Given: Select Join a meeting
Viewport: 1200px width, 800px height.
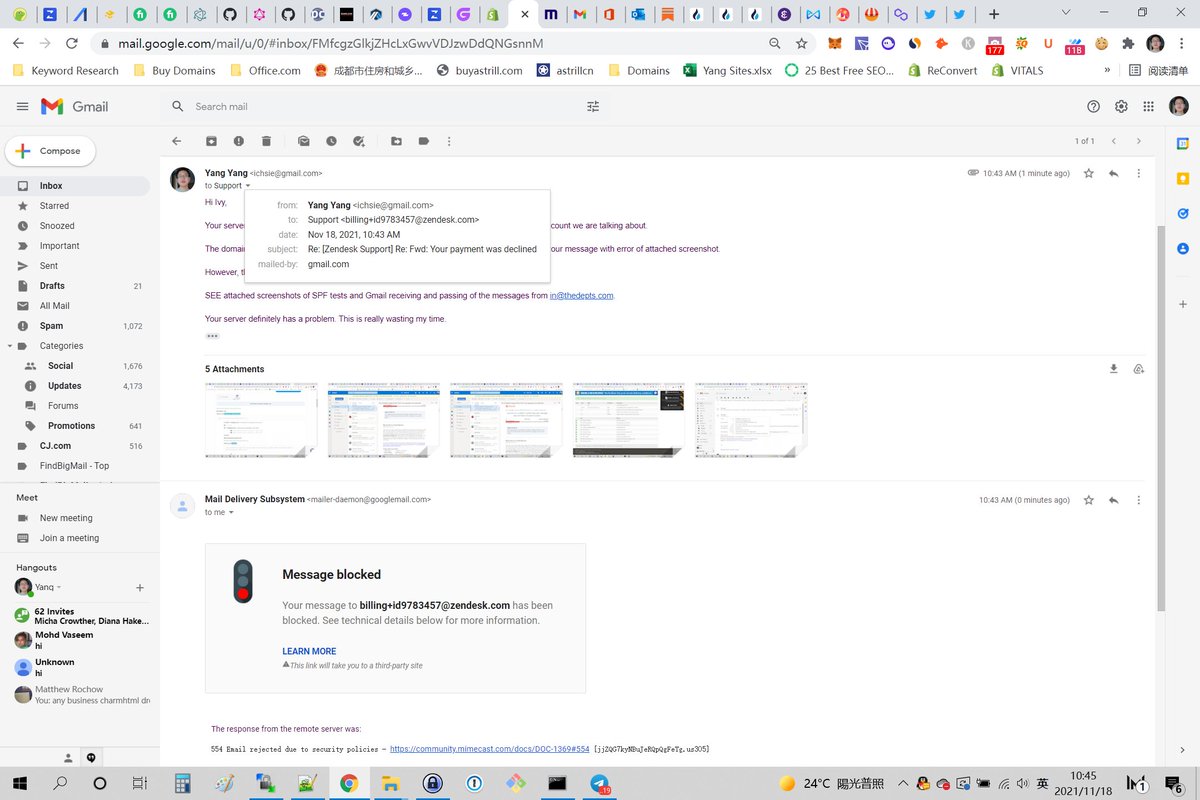Looking at the screenshot, I should [69, 538].
